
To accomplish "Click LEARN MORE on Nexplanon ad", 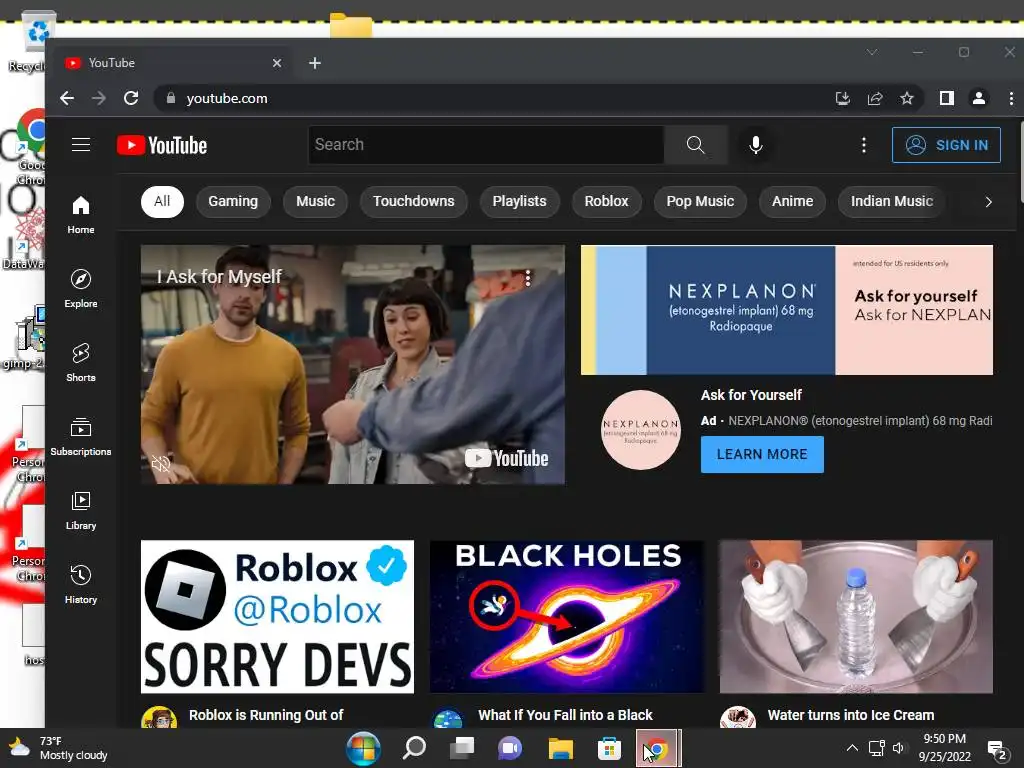I will pyautogui.click(x=762, y=454).
